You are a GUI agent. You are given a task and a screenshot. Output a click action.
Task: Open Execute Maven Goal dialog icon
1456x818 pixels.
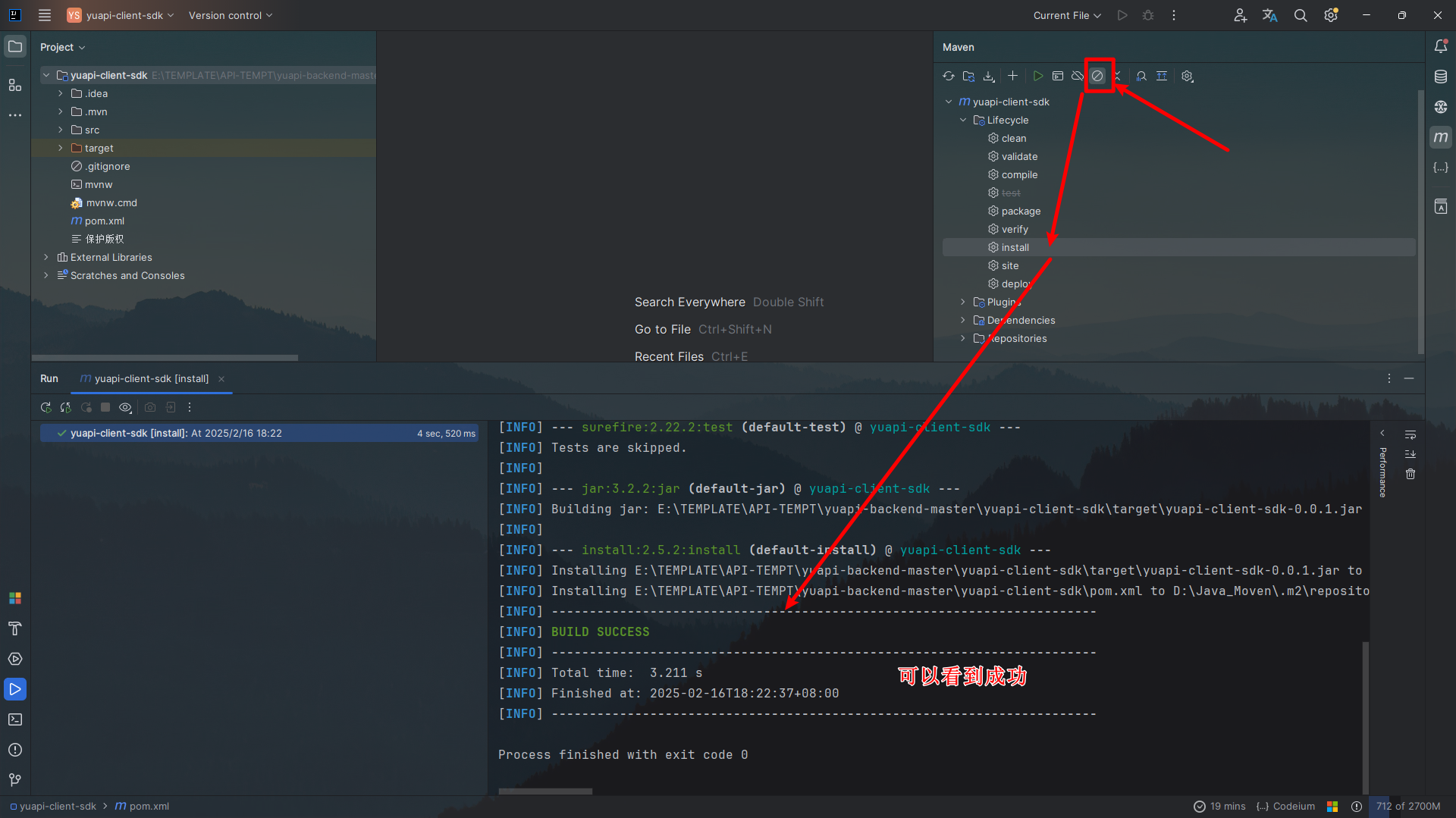point(1058,76)
